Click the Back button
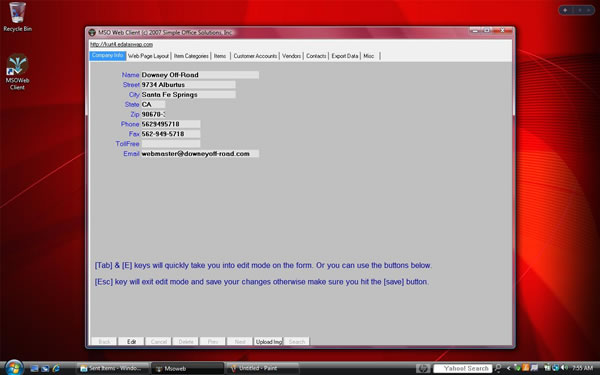This screenshot has width=600, height=375. 104,341
